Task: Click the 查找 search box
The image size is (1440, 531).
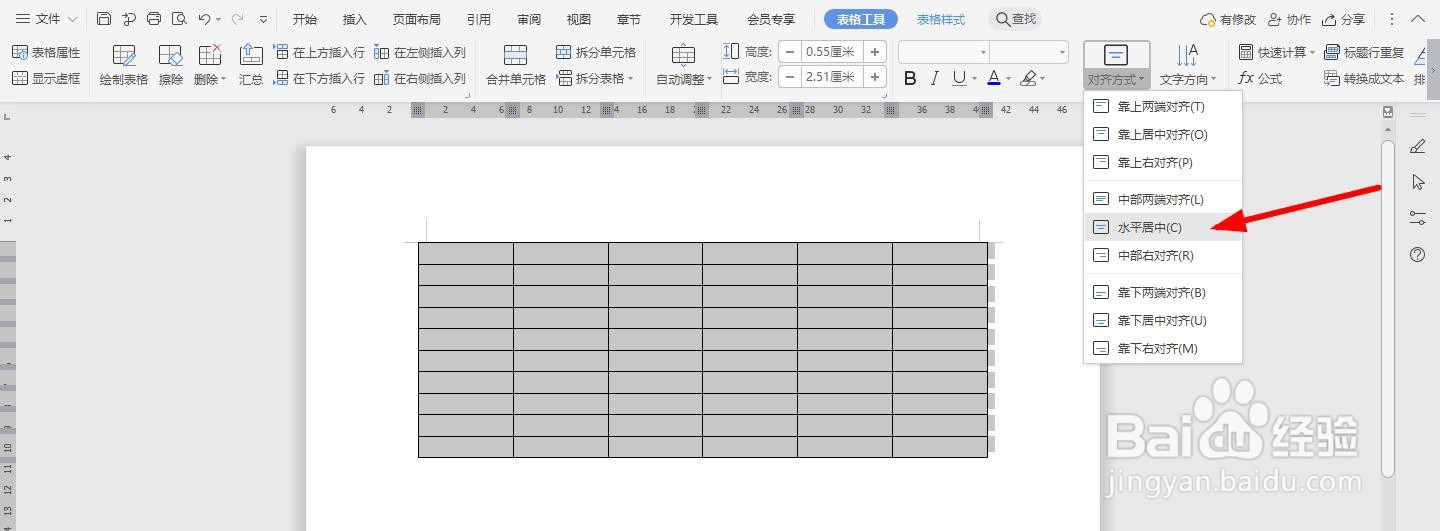Action: pos(1015,19)
